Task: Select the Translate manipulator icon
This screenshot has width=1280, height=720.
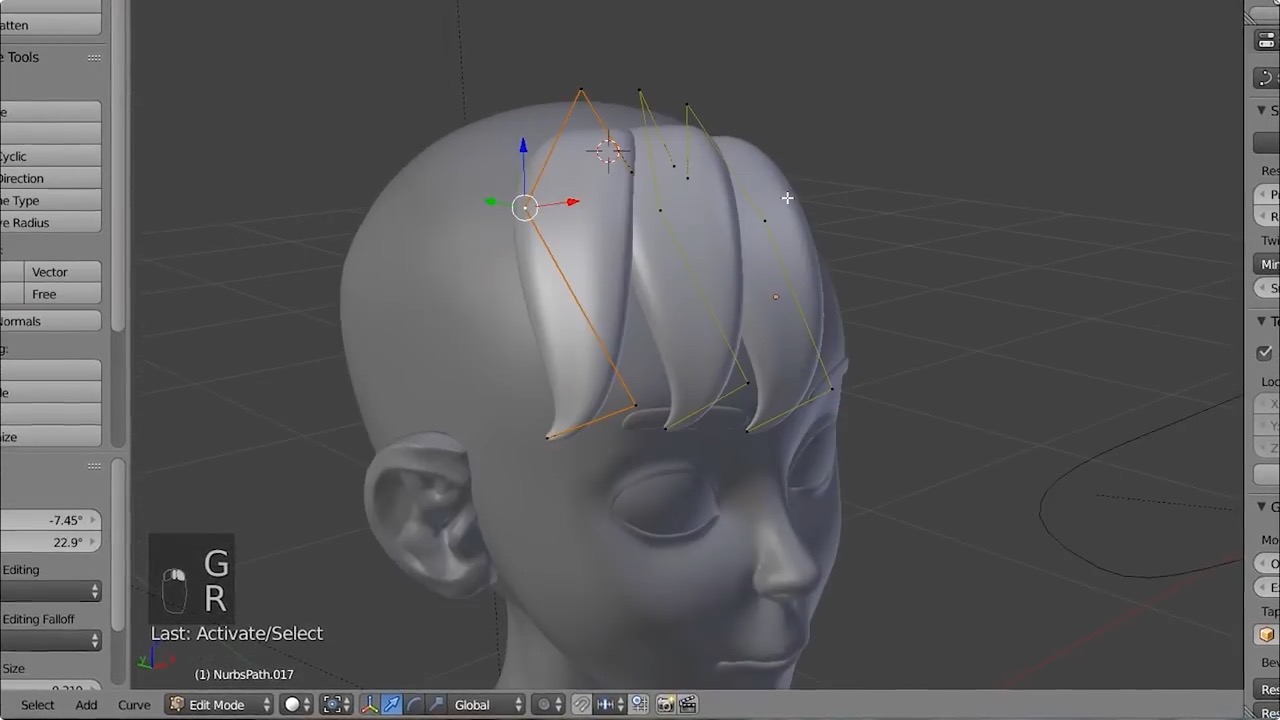Action: click(x=390, y=705)
